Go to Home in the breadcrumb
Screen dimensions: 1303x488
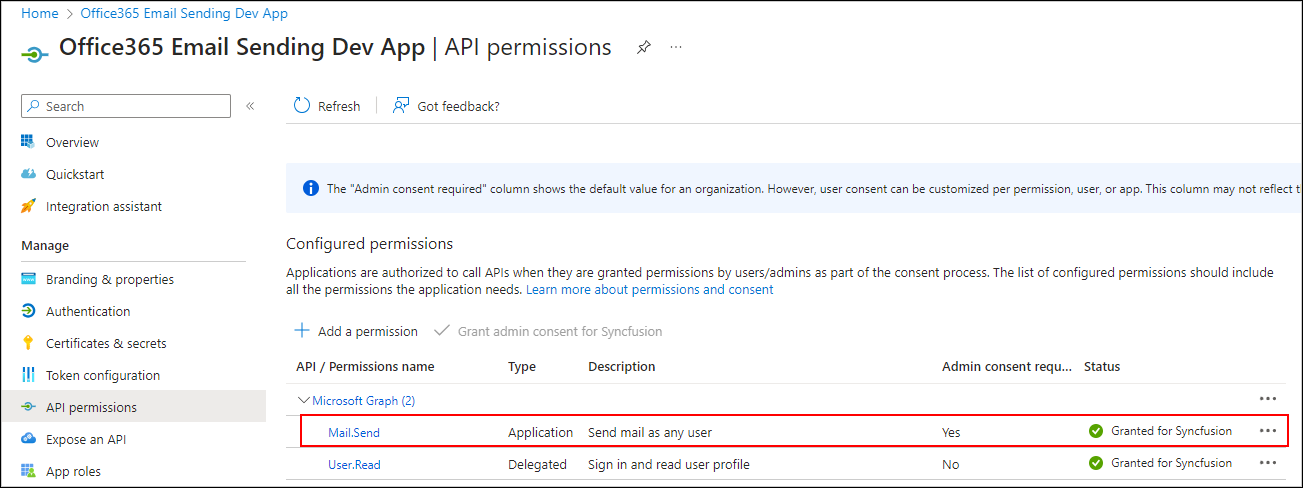point(40,14)
